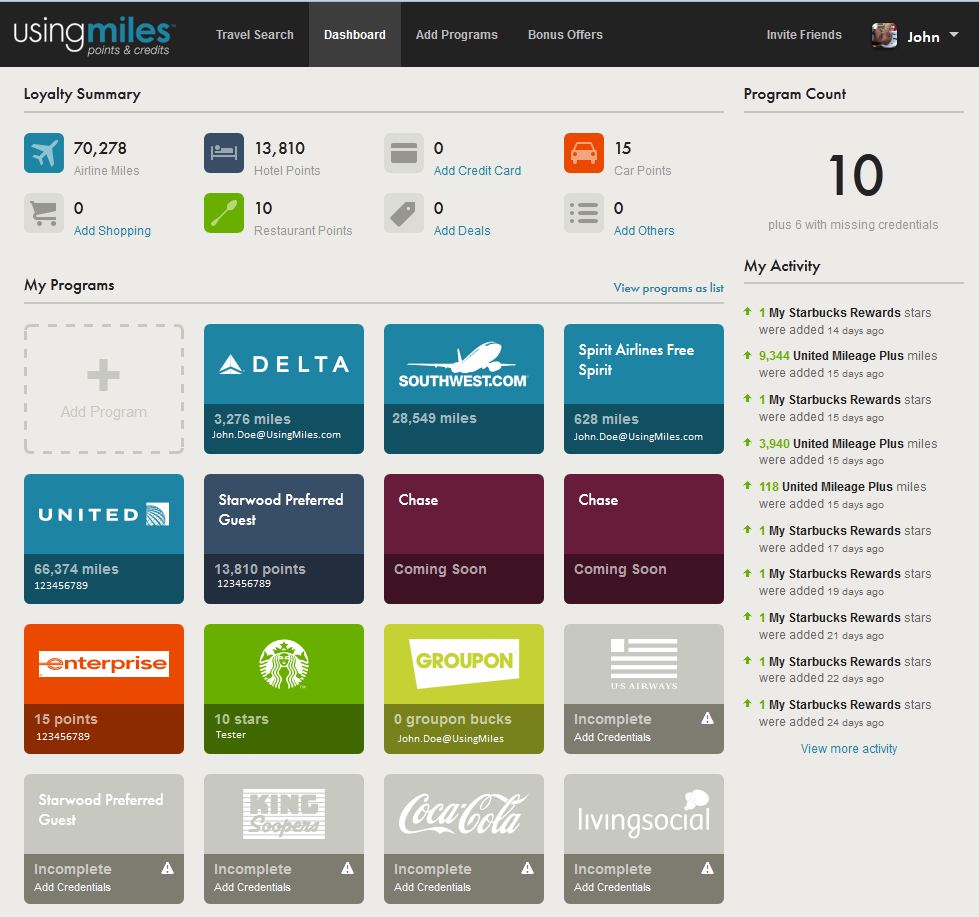Click Add Credentials on King Soopers tile
The image size is (979, 917).
click(252, 887)
